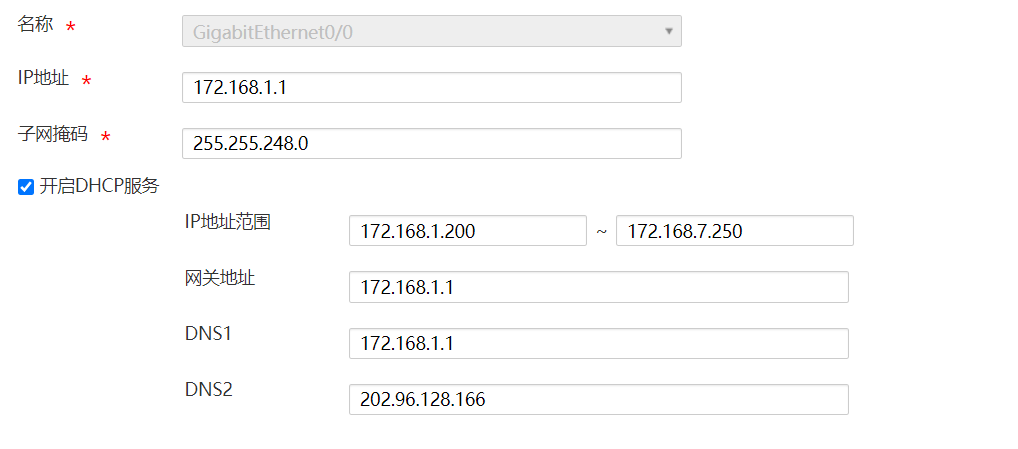Click the required IP地址 label
The image size is (1018, 449).
pyautogui.click(x=44, y=79)
